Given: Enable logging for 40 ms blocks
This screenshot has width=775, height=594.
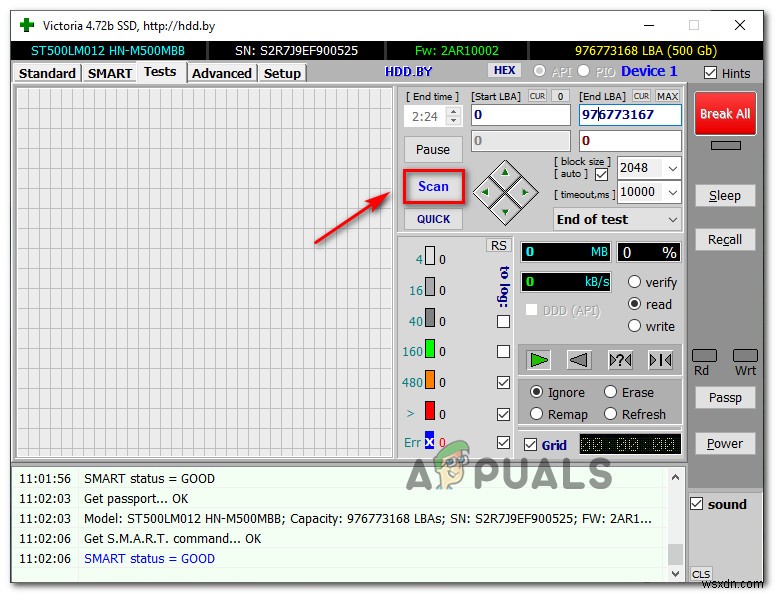Looking at the screenshot, I should (x=503, y=321).
